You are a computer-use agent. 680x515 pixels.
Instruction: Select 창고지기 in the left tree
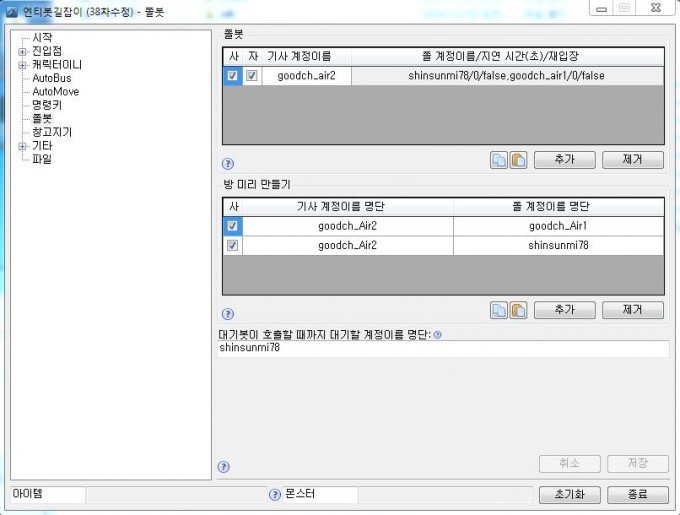click(52, 132)
